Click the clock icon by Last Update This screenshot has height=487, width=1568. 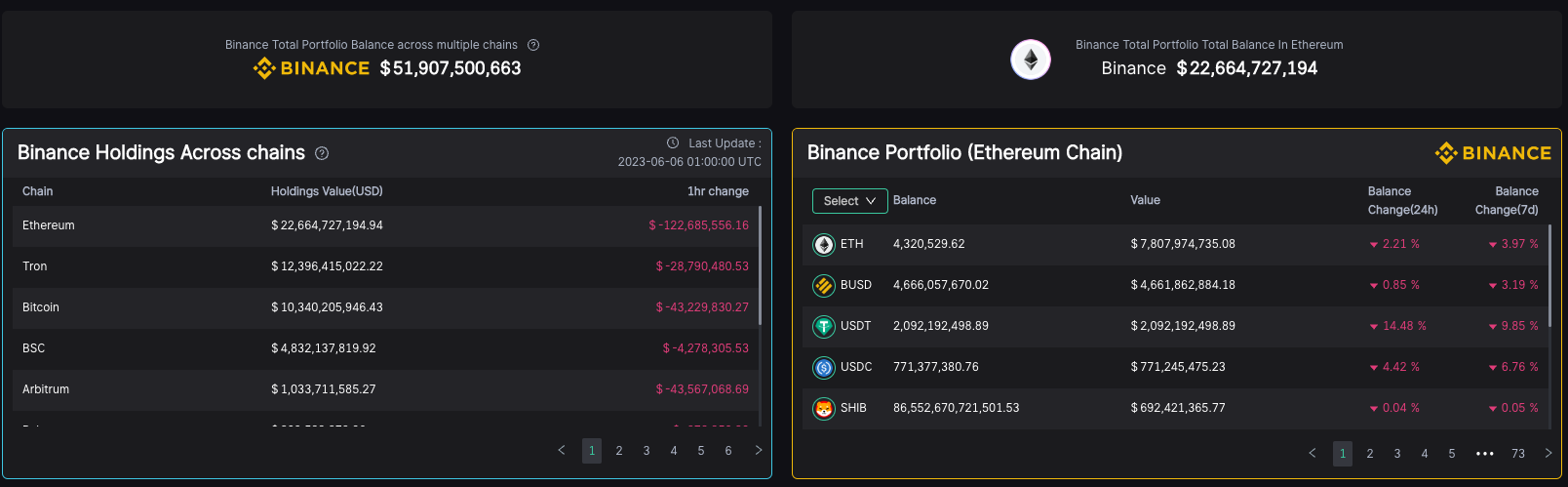673,142
